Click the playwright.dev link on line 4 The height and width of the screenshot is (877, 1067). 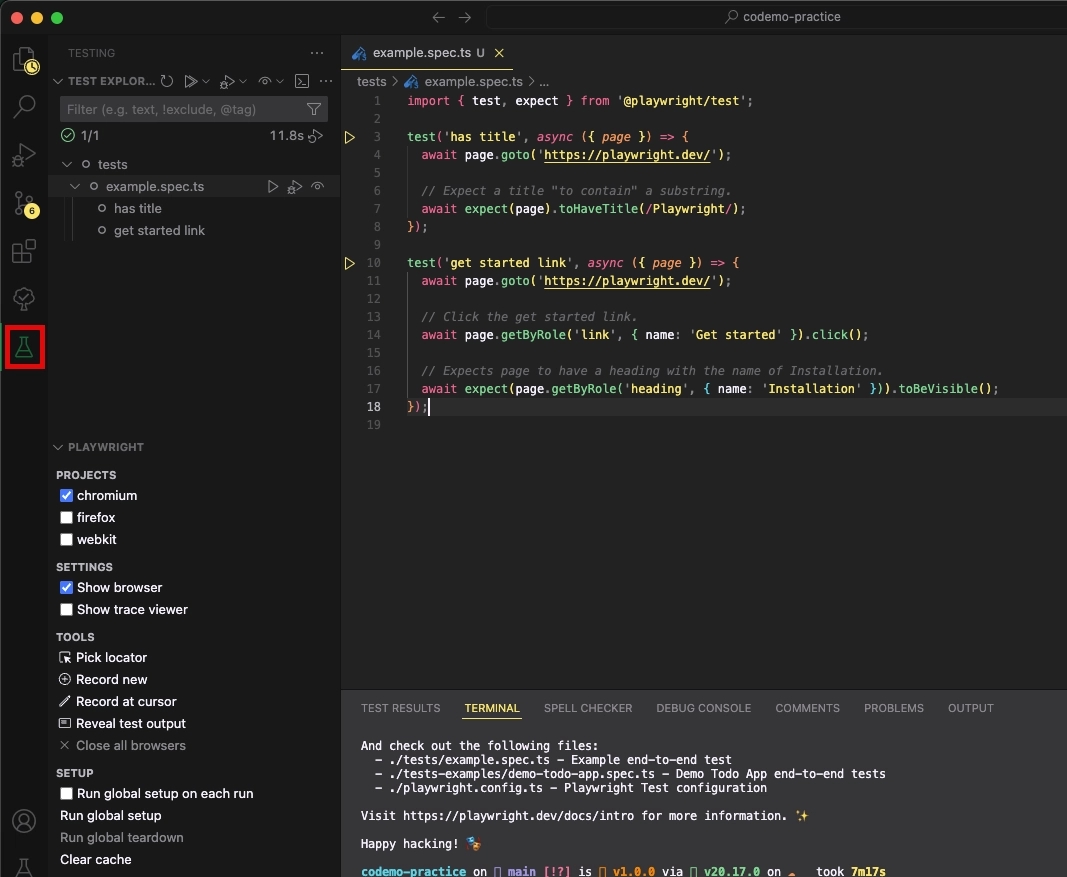627,155
